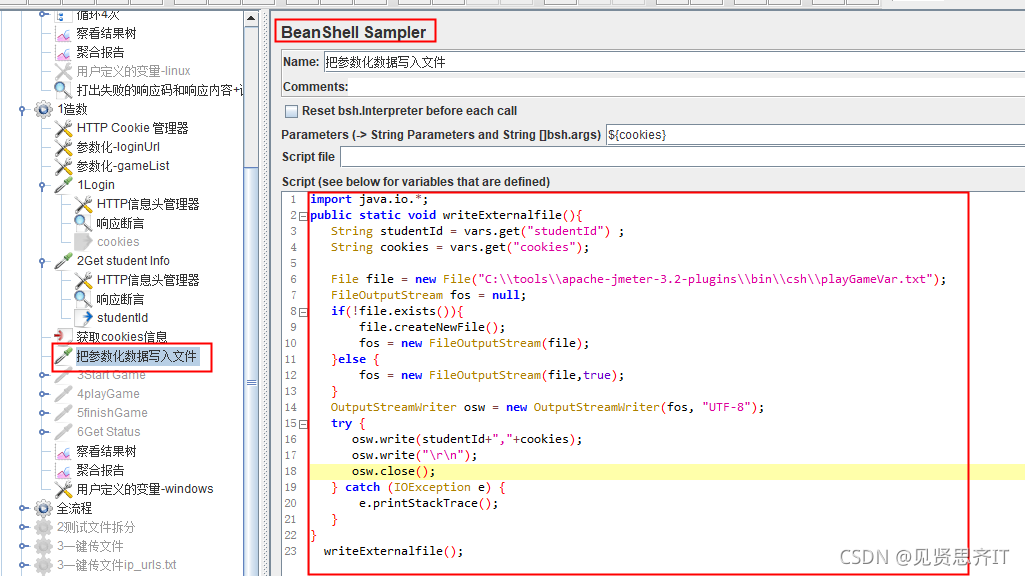Select the disabled 4playGame sampler
The image size is (1025, 576).
coord(108,393)
